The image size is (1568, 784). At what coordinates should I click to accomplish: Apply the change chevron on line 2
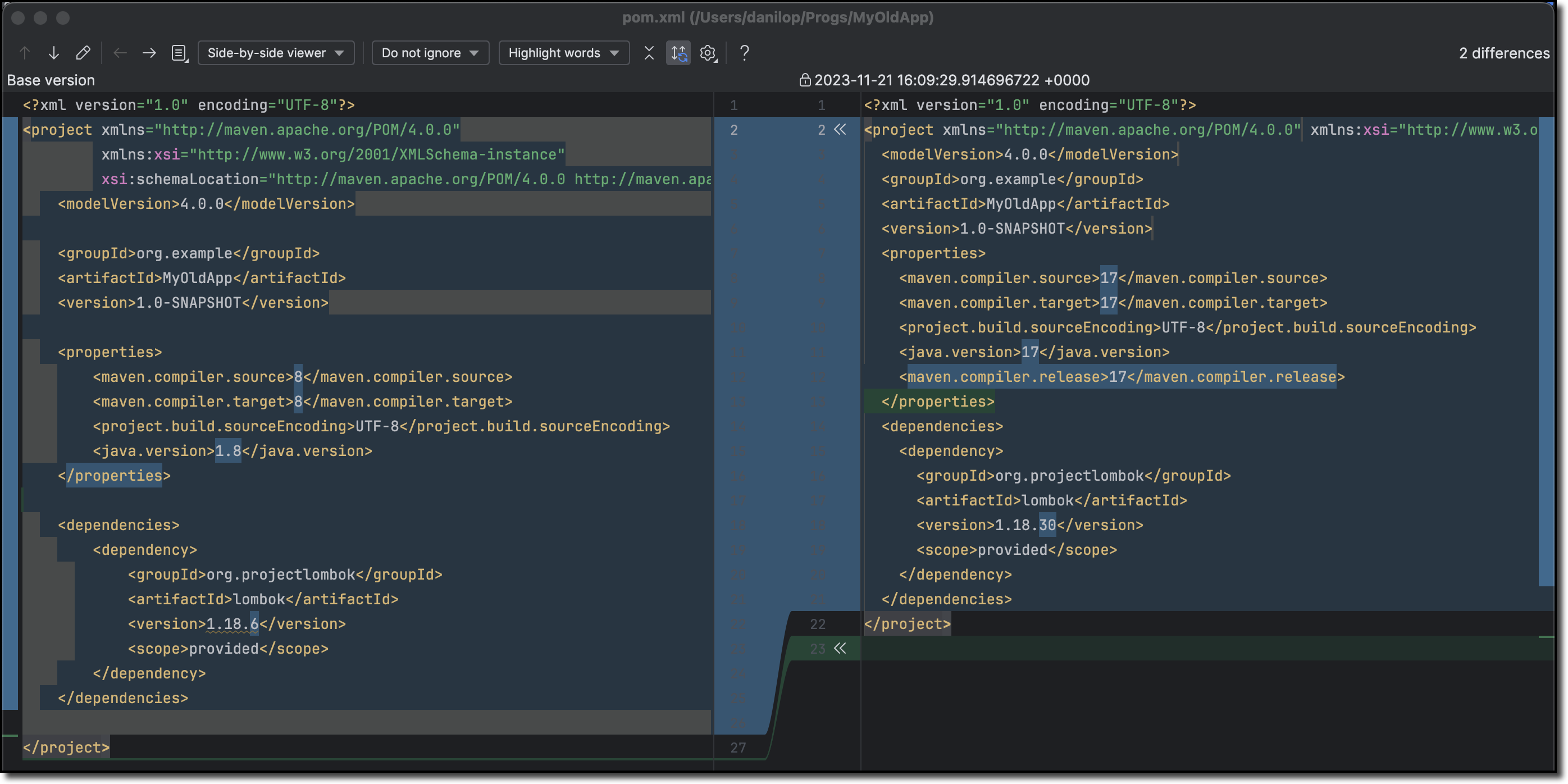[840, 130]
